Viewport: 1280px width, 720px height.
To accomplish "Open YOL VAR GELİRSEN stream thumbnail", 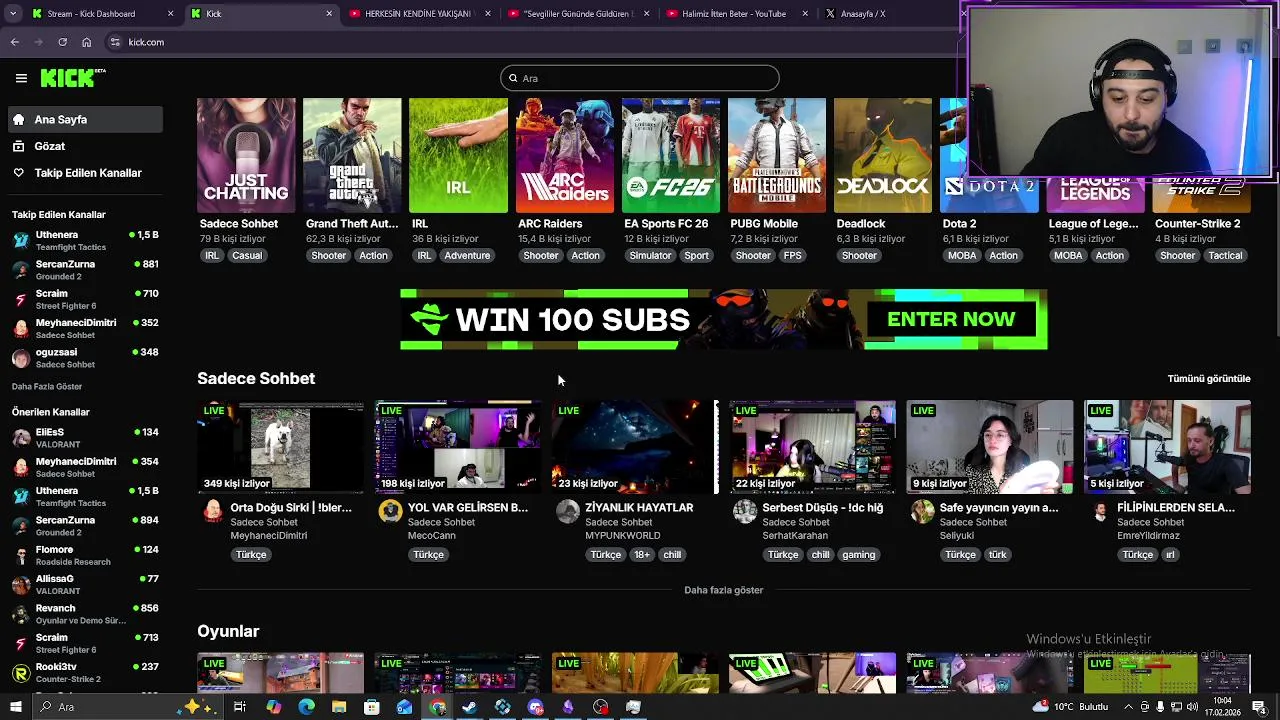I will (458, 447).
